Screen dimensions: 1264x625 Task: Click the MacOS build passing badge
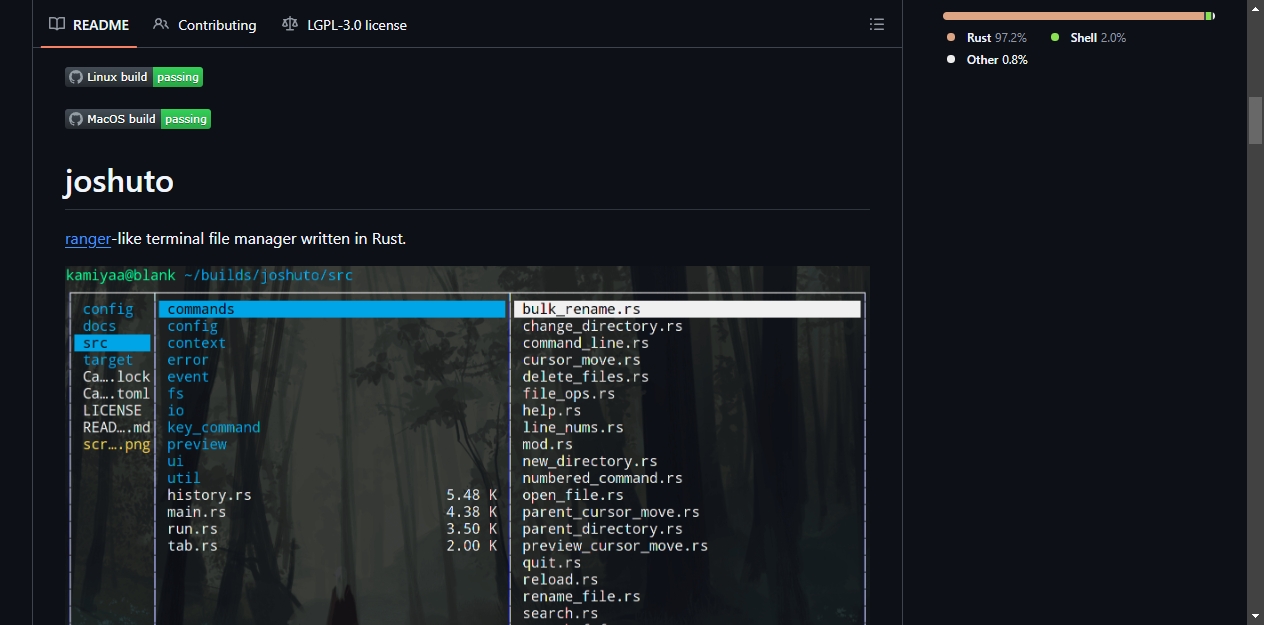point(138,119)
